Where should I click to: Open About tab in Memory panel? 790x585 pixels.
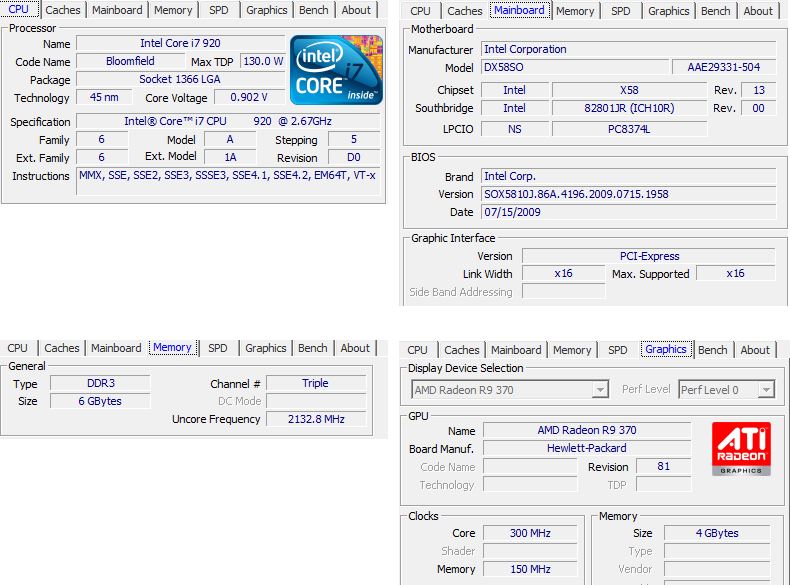tap(355, 348)
